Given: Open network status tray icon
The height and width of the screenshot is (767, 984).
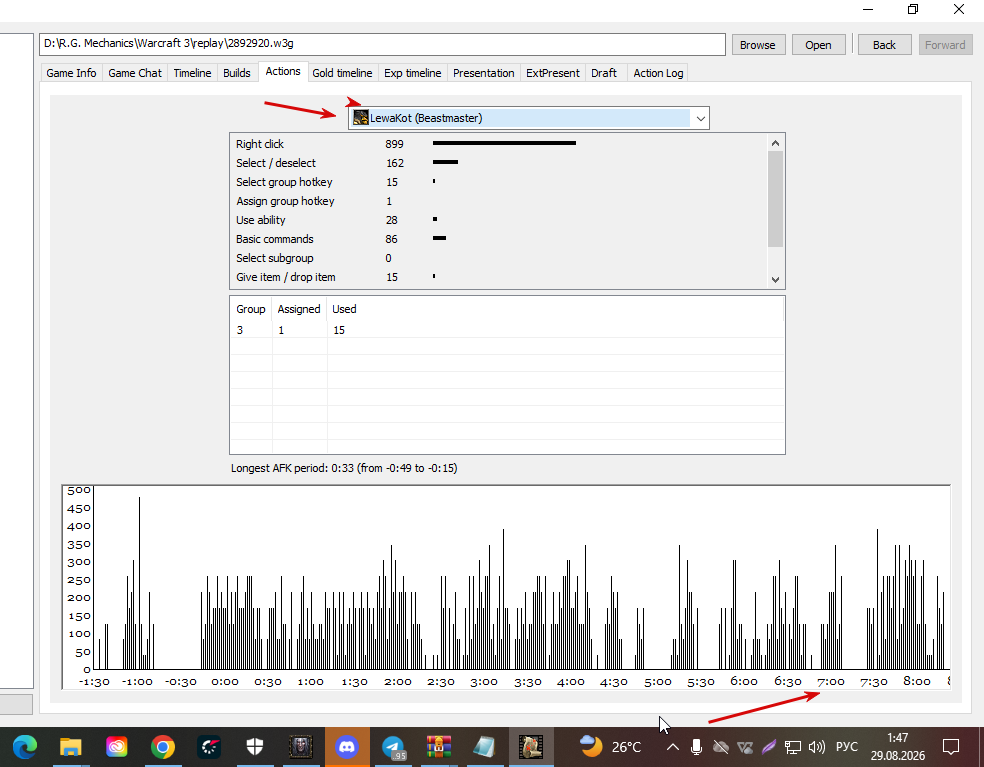Looking at the screenshot, I should coord(793,747).
